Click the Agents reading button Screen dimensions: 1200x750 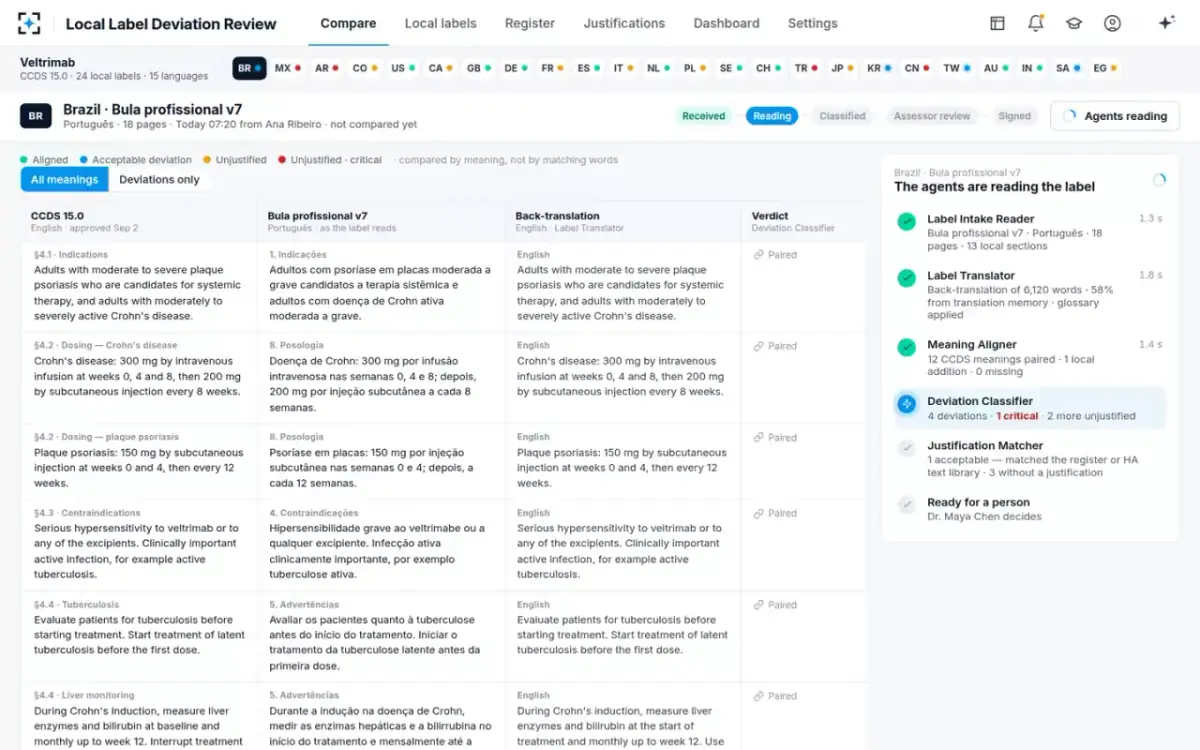(x=1114, y=116)
